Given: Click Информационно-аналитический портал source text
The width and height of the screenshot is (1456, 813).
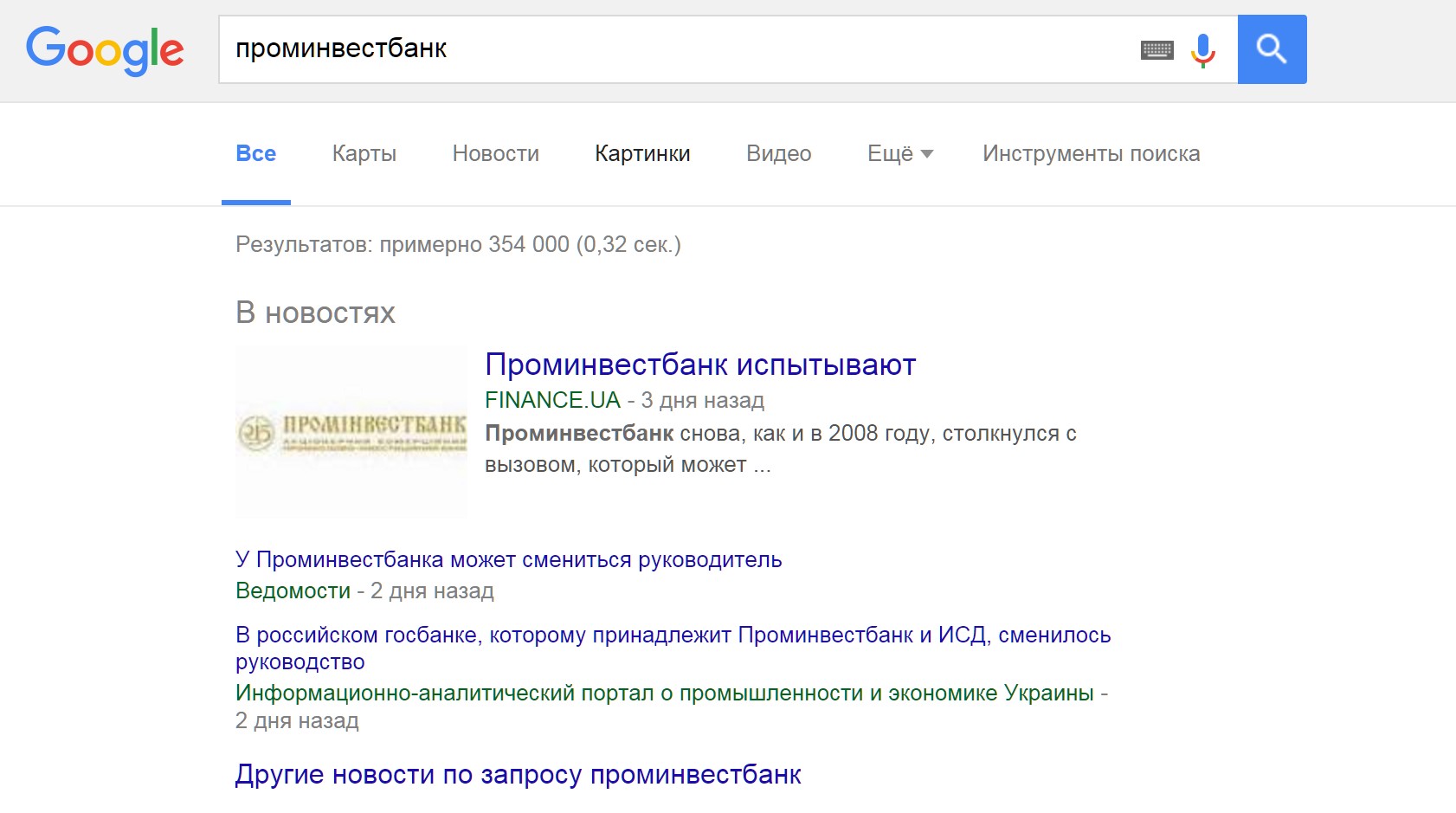Looking at the screenshot, I should (665, 693).
